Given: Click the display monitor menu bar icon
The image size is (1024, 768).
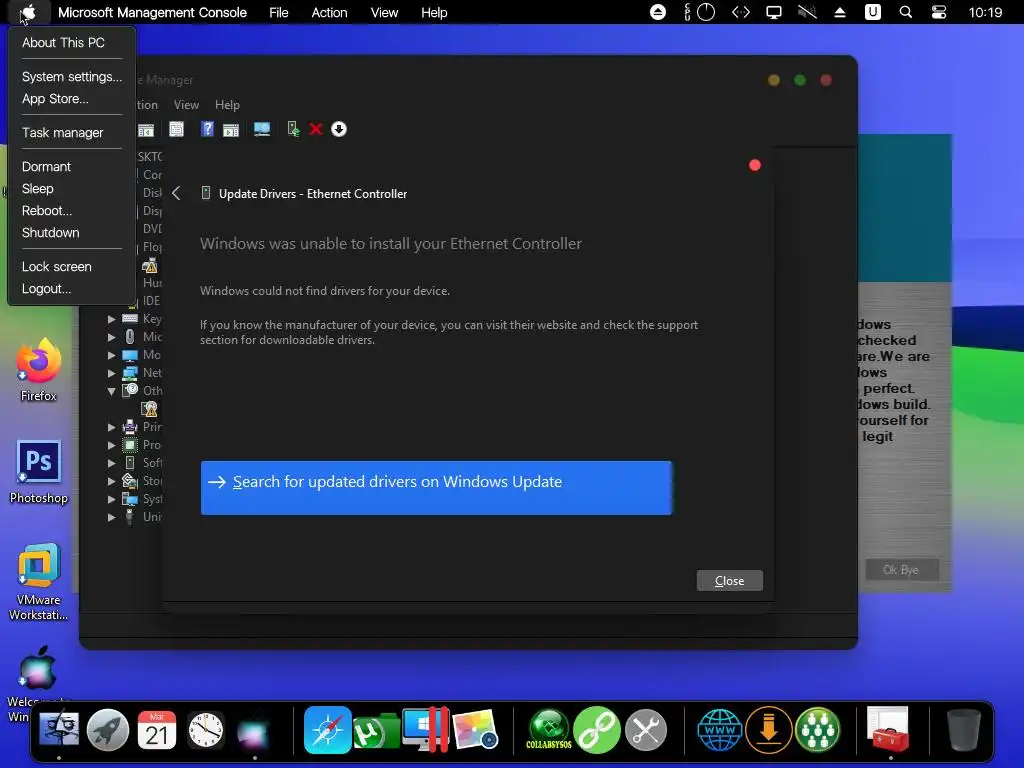Looking at the screenshot, I should 774,12.
